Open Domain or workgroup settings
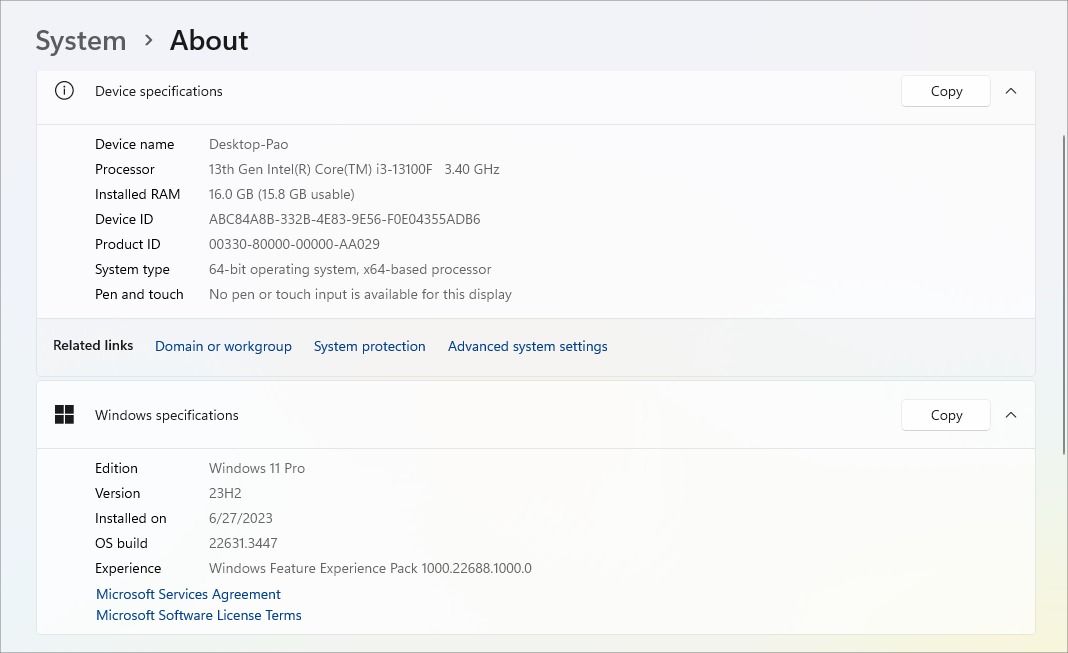The width and height of the screenshot is (1068, 653). pyautogui.click(x=223, y=346)
